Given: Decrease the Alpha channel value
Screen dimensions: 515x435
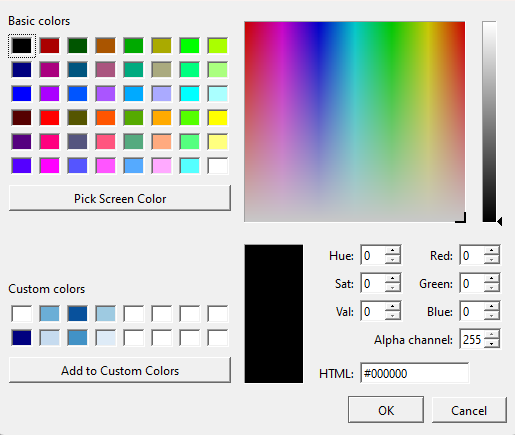Looking at the screenshot, I should 491,344.
